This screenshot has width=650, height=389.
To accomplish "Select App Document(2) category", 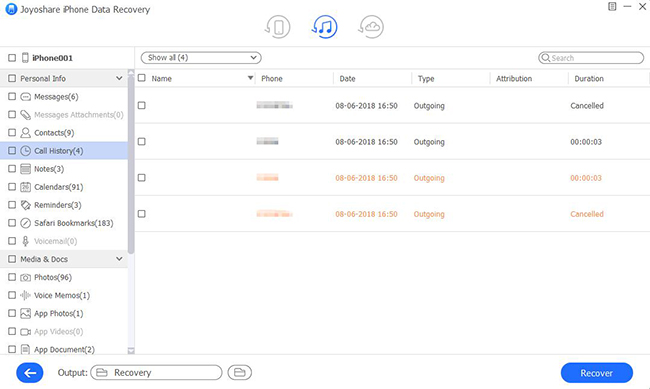I will coord(64,350).
